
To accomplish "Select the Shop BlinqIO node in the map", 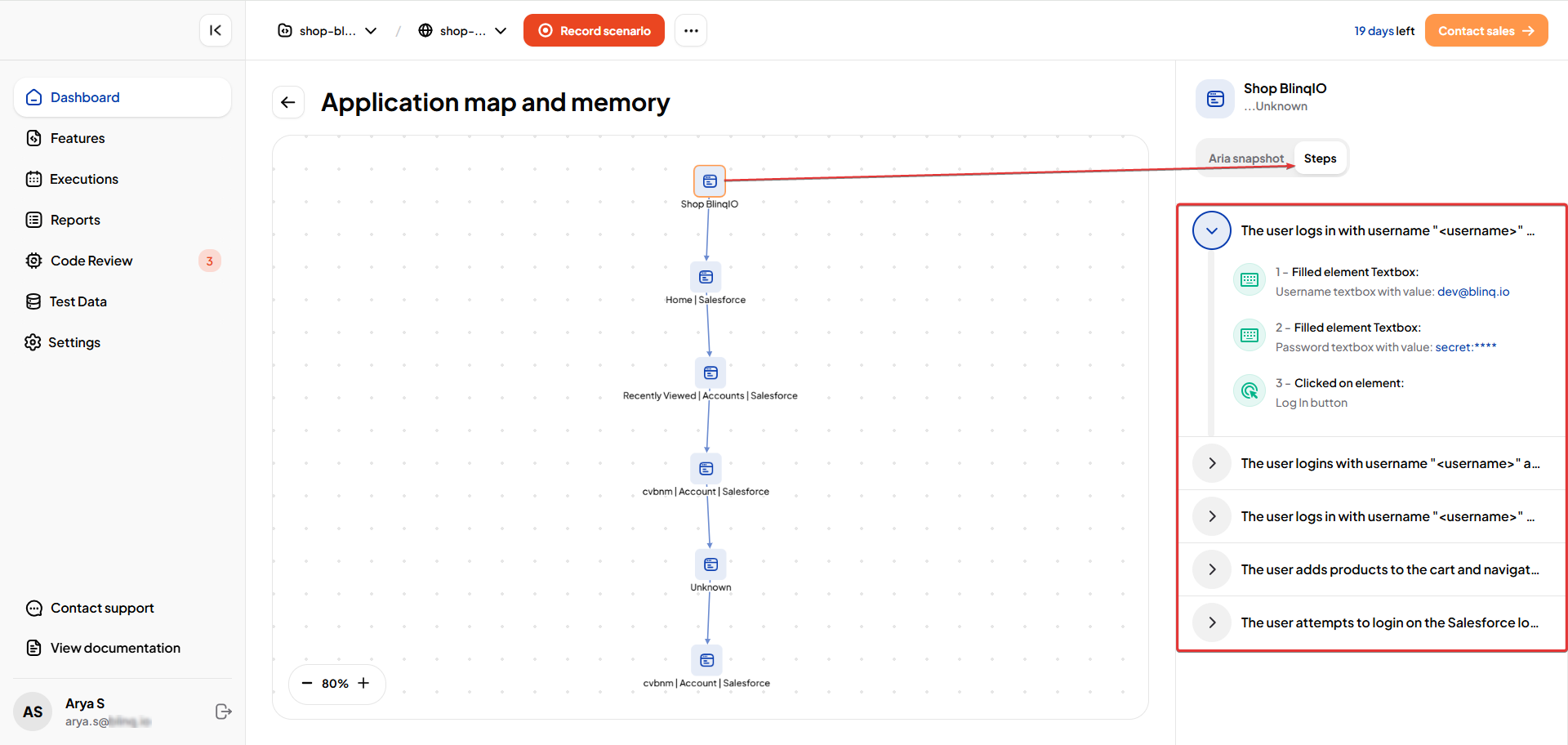I will [x=709, y=181].
